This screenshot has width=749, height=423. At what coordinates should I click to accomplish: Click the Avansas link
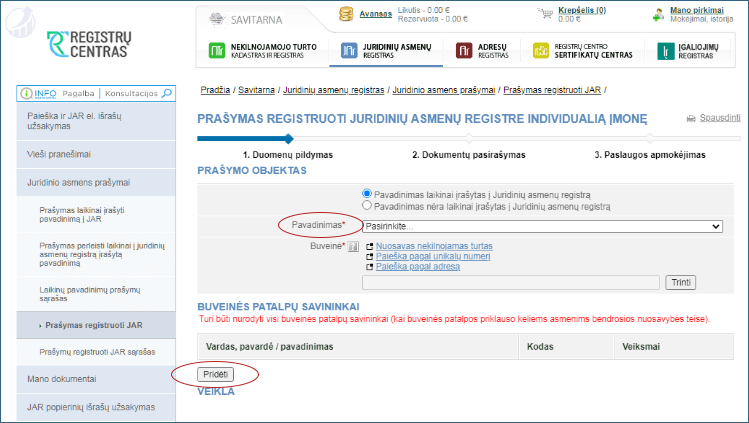click(375, 14)
